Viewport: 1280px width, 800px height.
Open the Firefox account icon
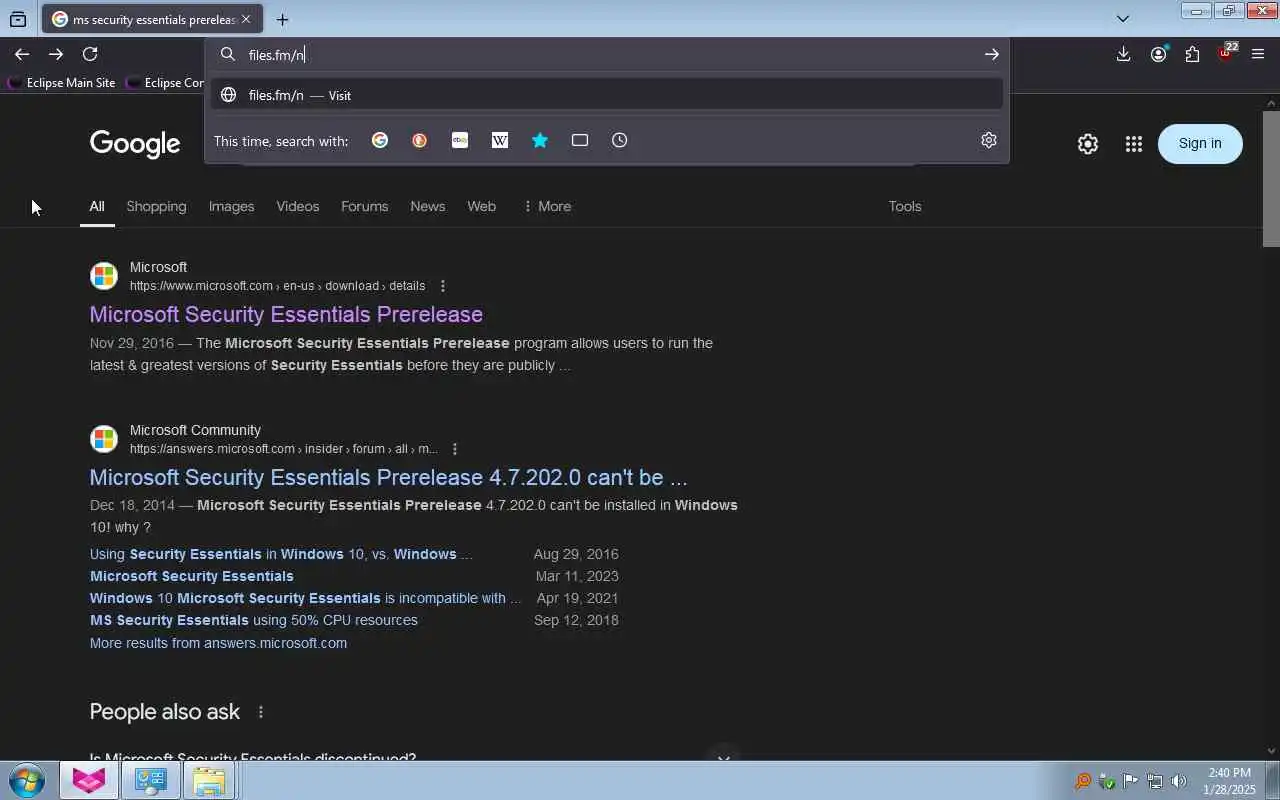(x=1158, y=54)
